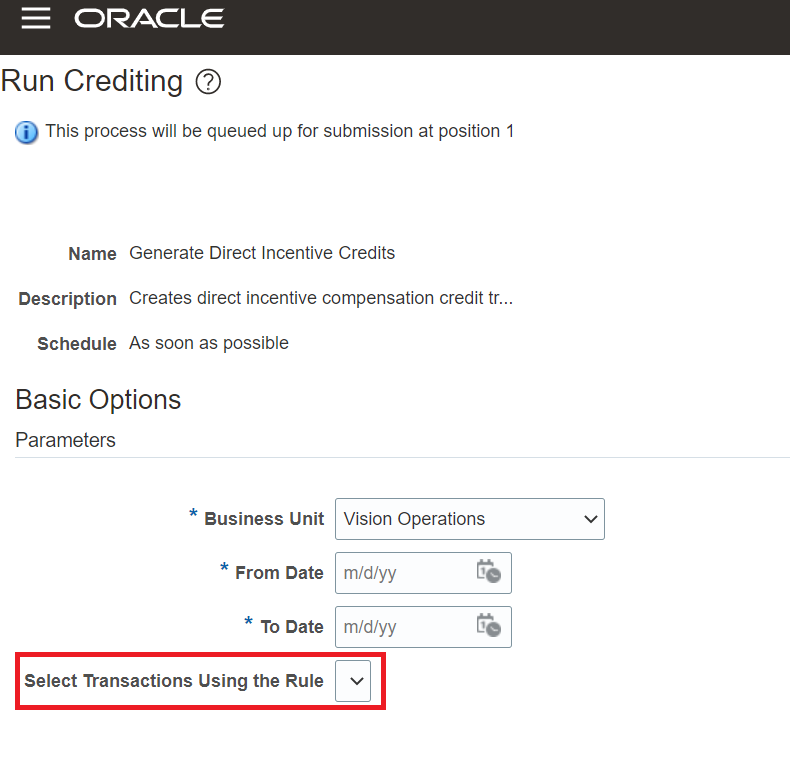This screenshot has height=772, width=790.
Task: Click the truncated Description text
Action: 321,298
